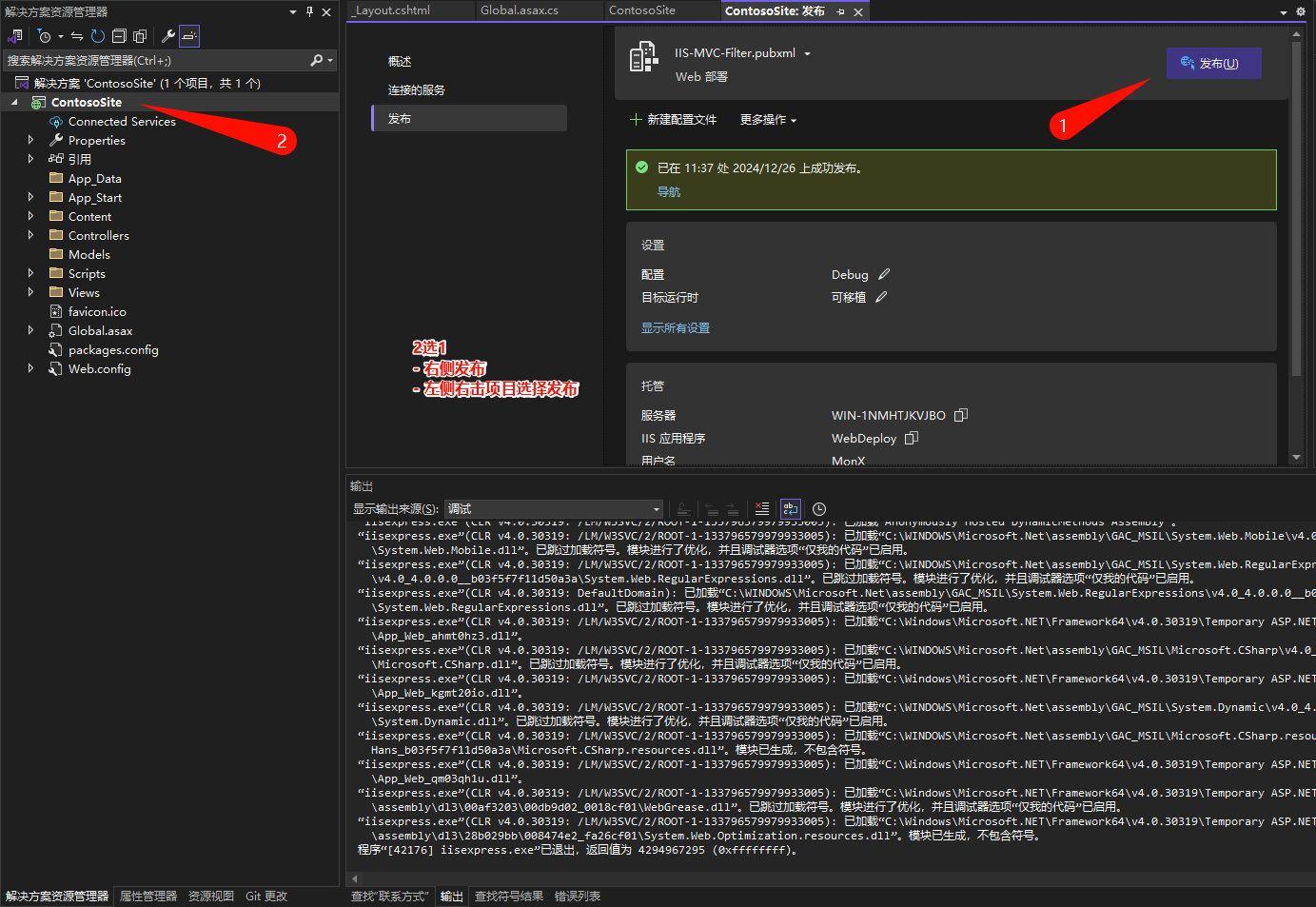Viewport: 1316px width, 907px height.
Task: Open Properties via the wrench toolbar icon
Action: 168,36
